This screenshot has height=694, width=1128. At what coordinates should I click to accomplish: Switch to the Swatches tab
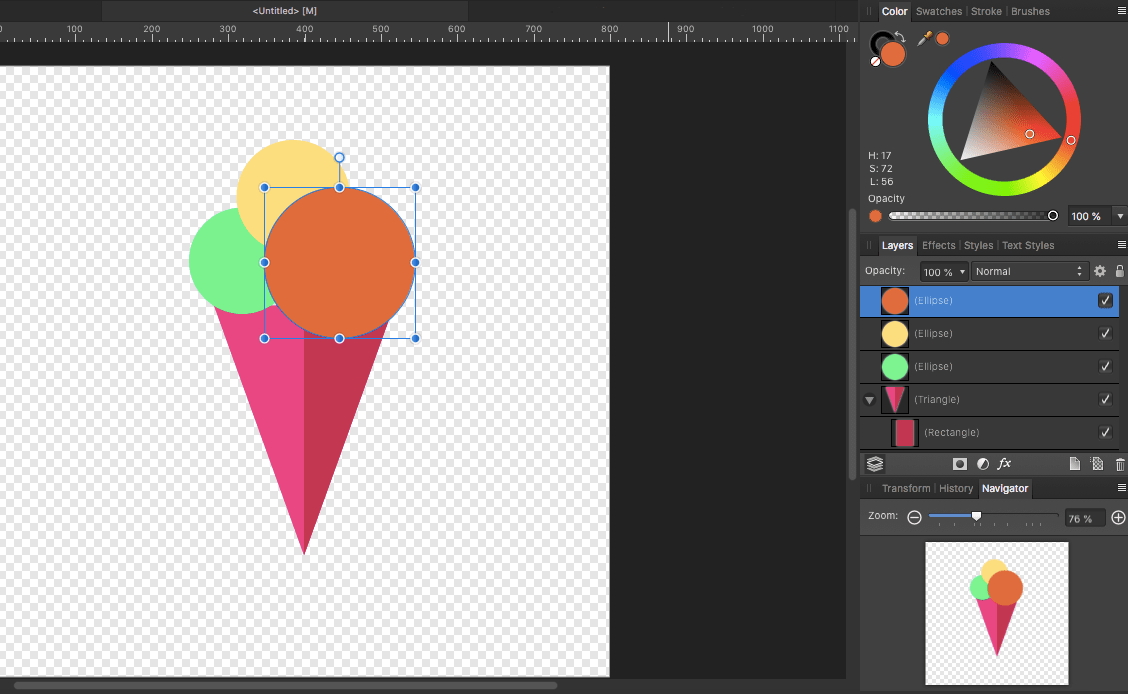938,12
